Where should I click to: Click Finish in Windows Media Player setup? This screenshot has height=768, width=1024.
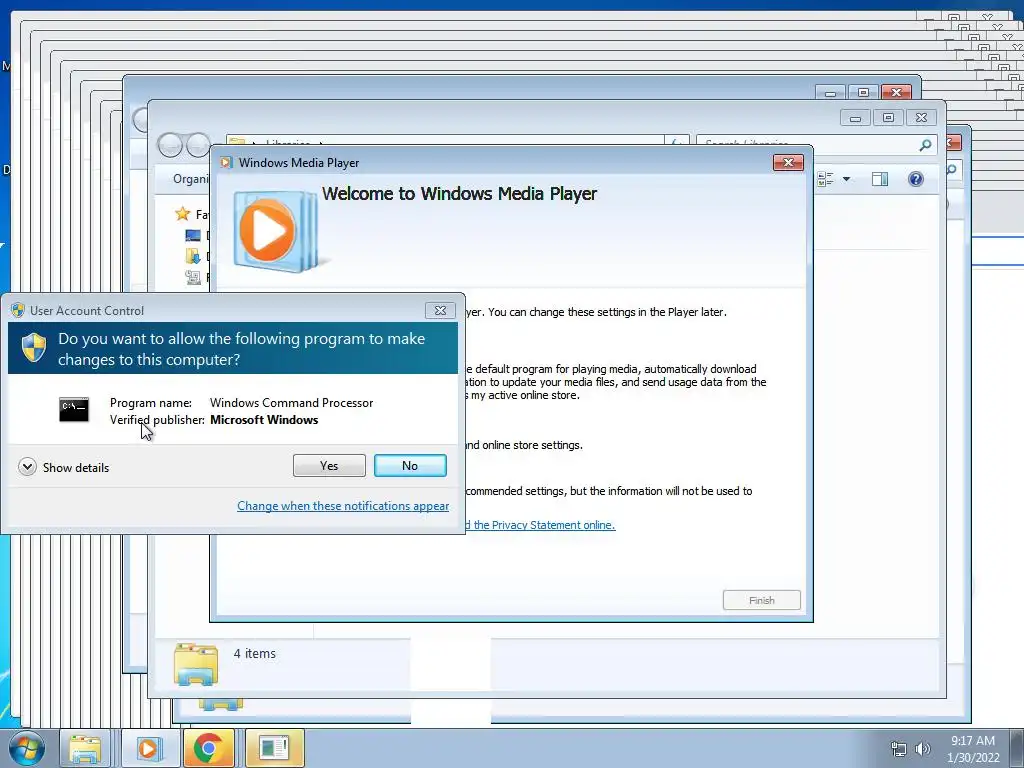(x=761, y=600)
